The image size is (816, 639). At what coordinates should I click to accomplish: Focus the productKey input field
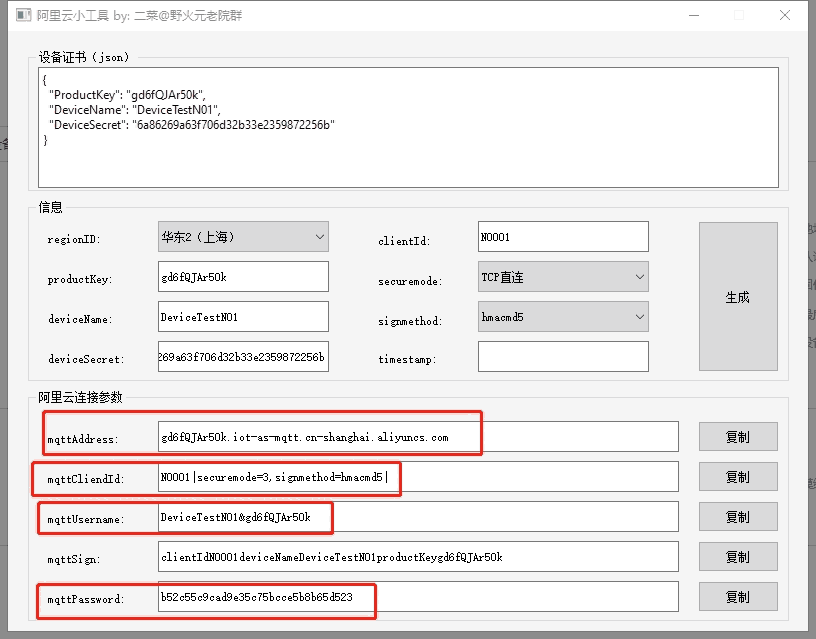click(x=243, y=277)
